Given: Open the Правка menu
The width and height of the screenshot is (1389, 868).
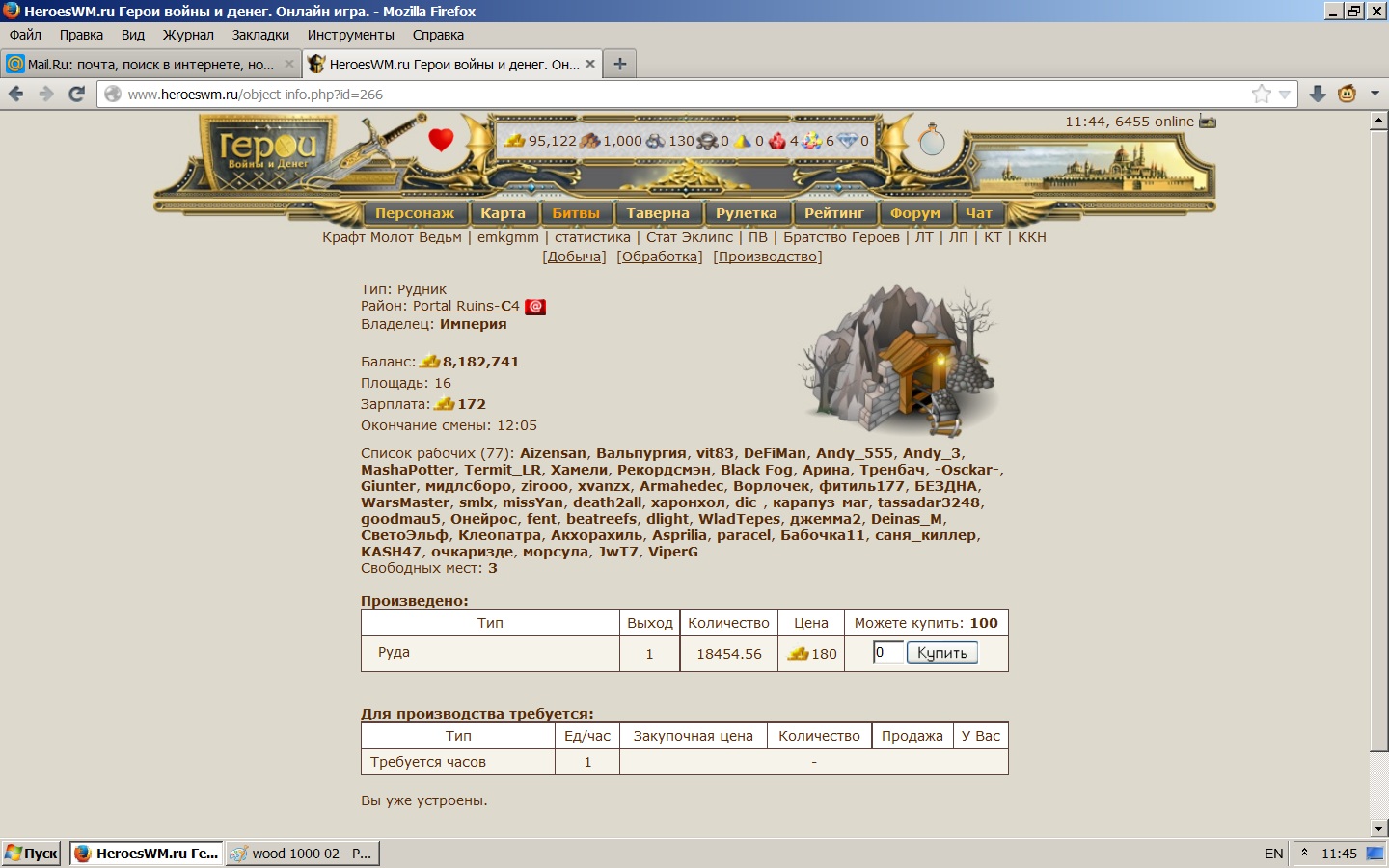Looking at the screenshot, I should (81, 35).
